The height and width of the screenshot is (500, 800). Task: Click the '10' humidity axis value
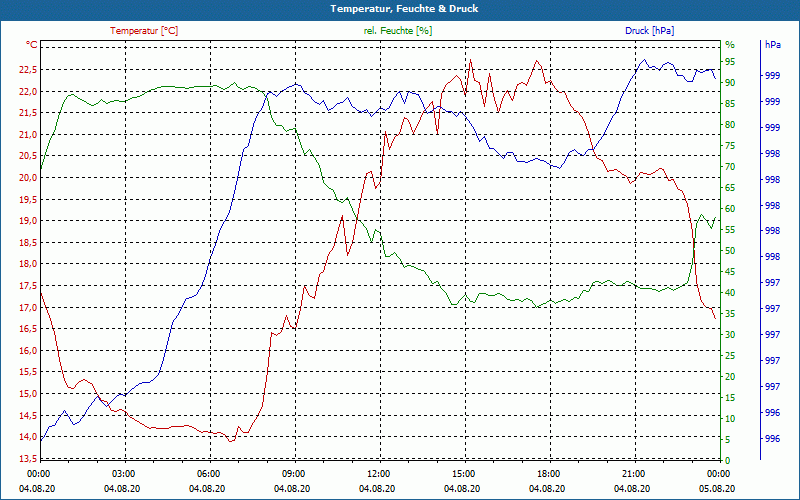[730, 419]
